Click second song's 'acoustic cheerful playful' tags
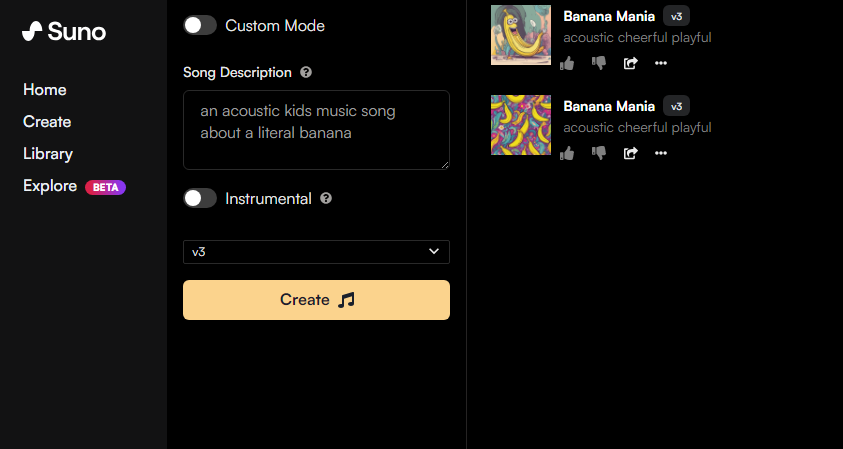The image size is (843, 449). pos(637,127)
